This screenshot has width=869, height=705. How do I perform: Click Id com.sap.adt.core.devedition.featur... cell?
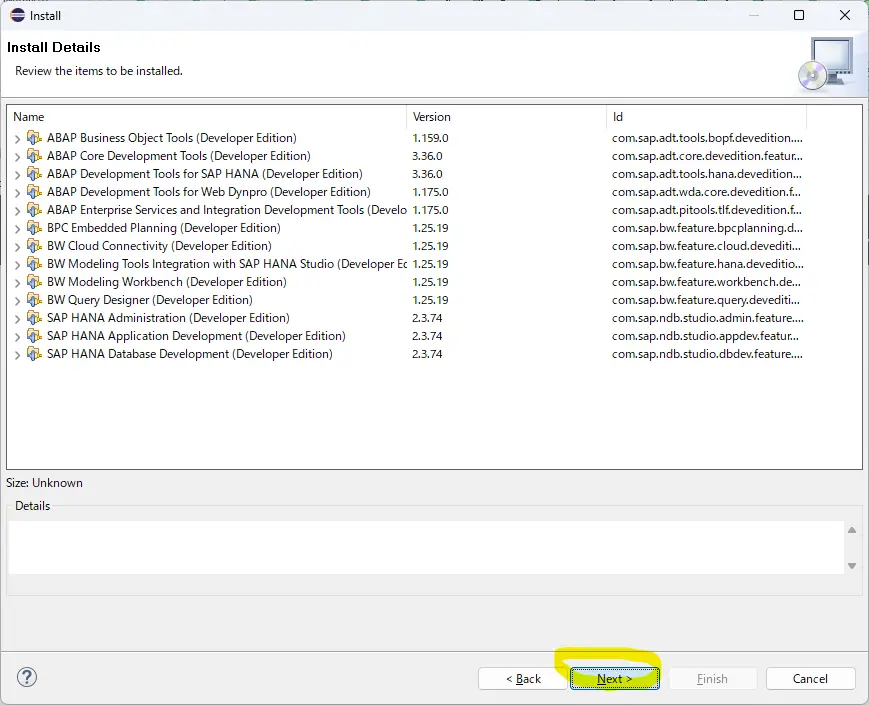(707, 156)
